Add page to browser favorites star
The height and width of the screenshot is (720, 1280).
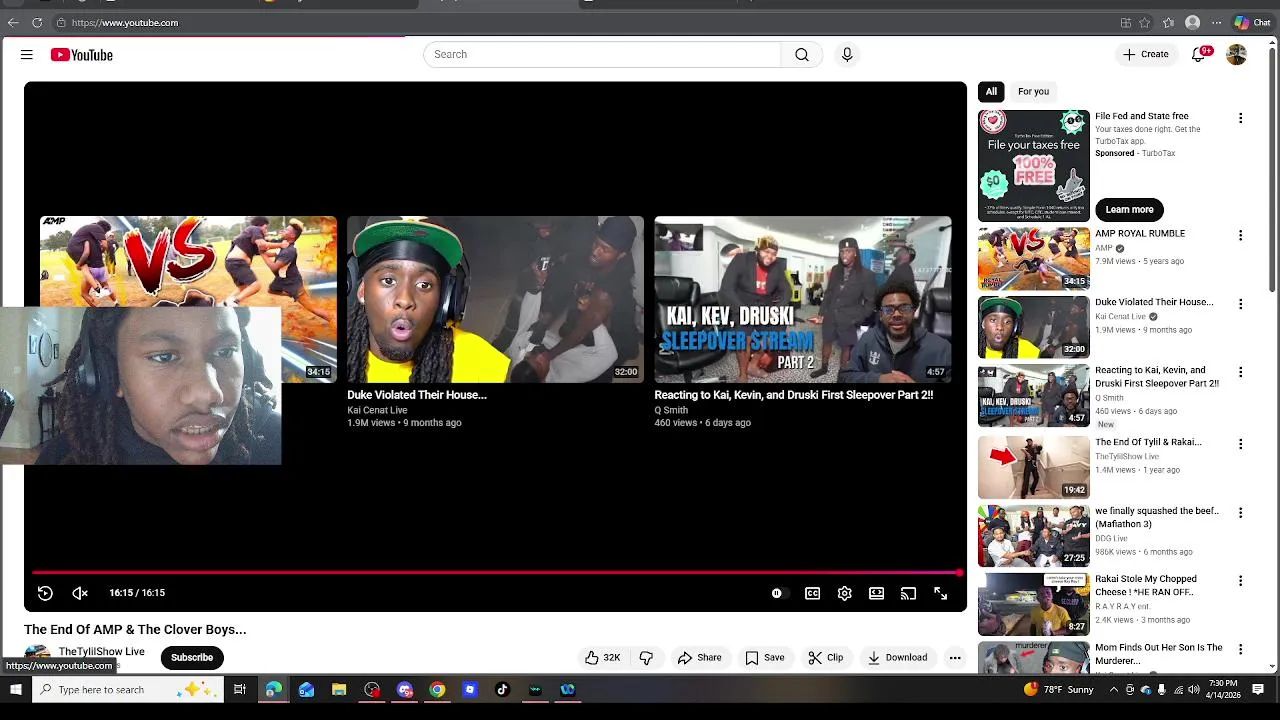[1145, 23]
